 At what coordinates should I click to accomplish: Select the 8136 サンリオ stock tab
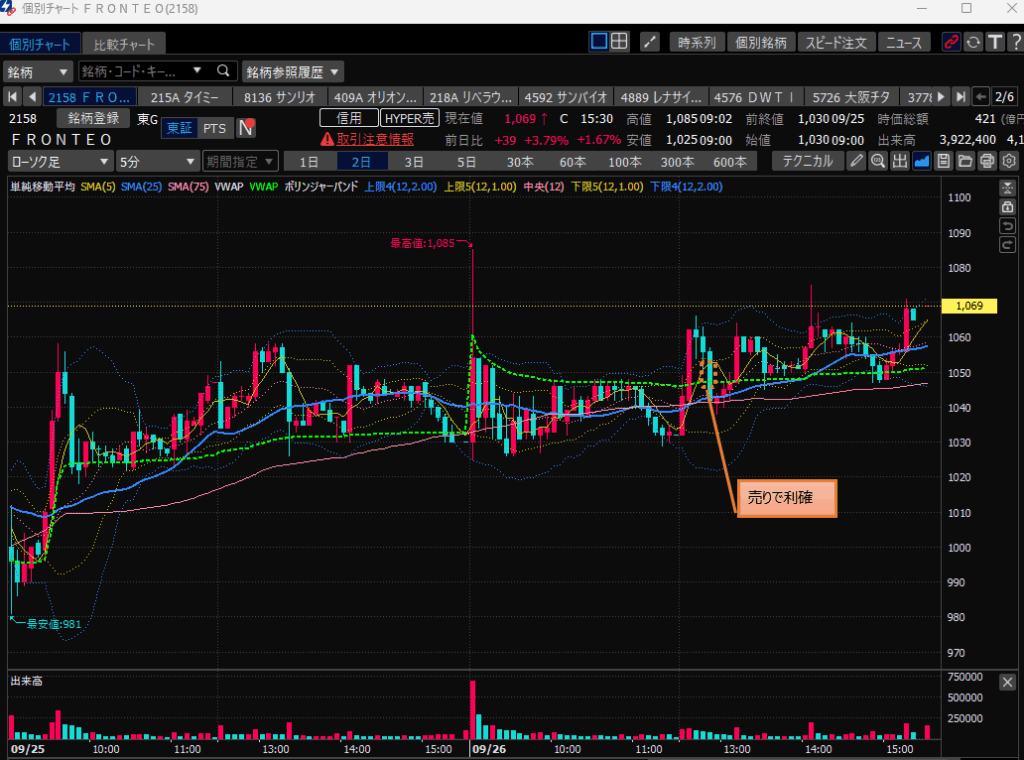[279, 97]
